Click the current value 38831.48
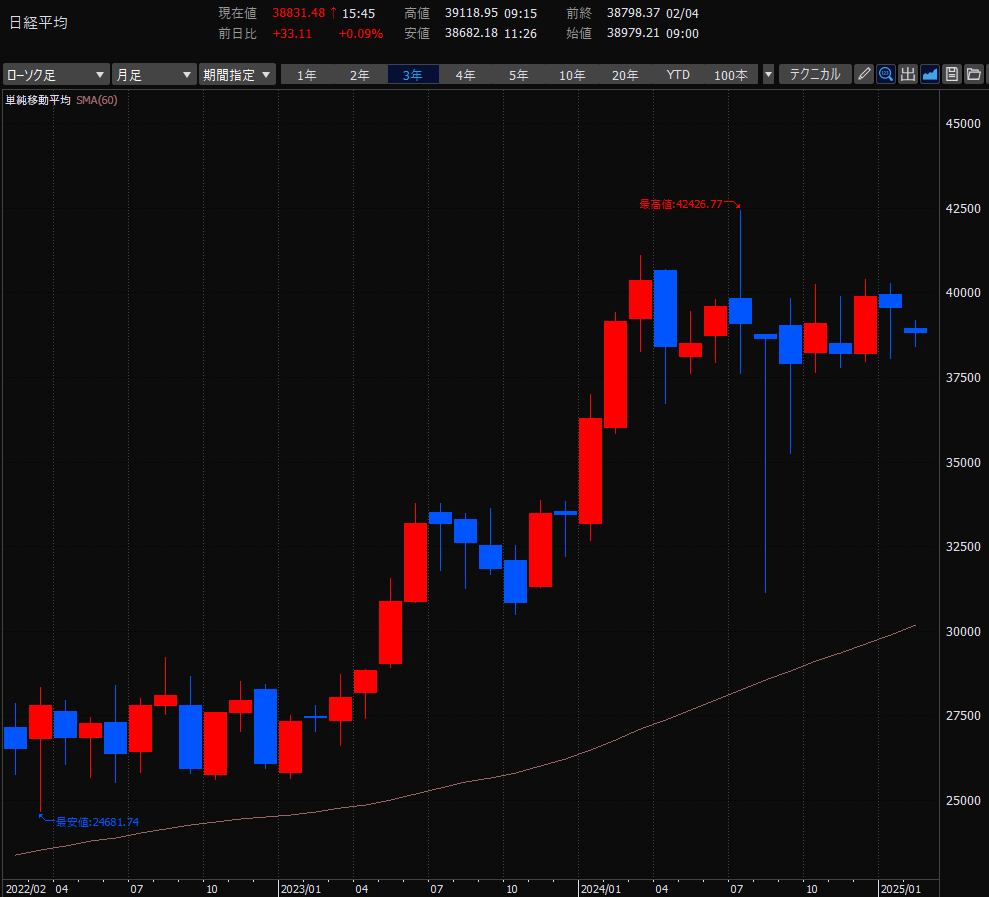The width and height of the screenshot is (989, 897). coord(298,13)
